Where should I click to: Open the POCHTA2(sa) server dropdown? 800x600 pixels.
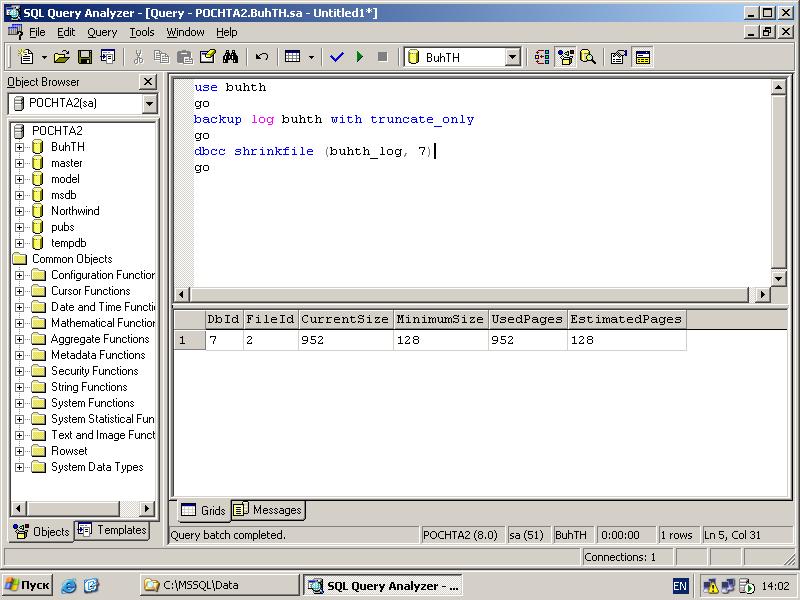(x=149, y=104)
